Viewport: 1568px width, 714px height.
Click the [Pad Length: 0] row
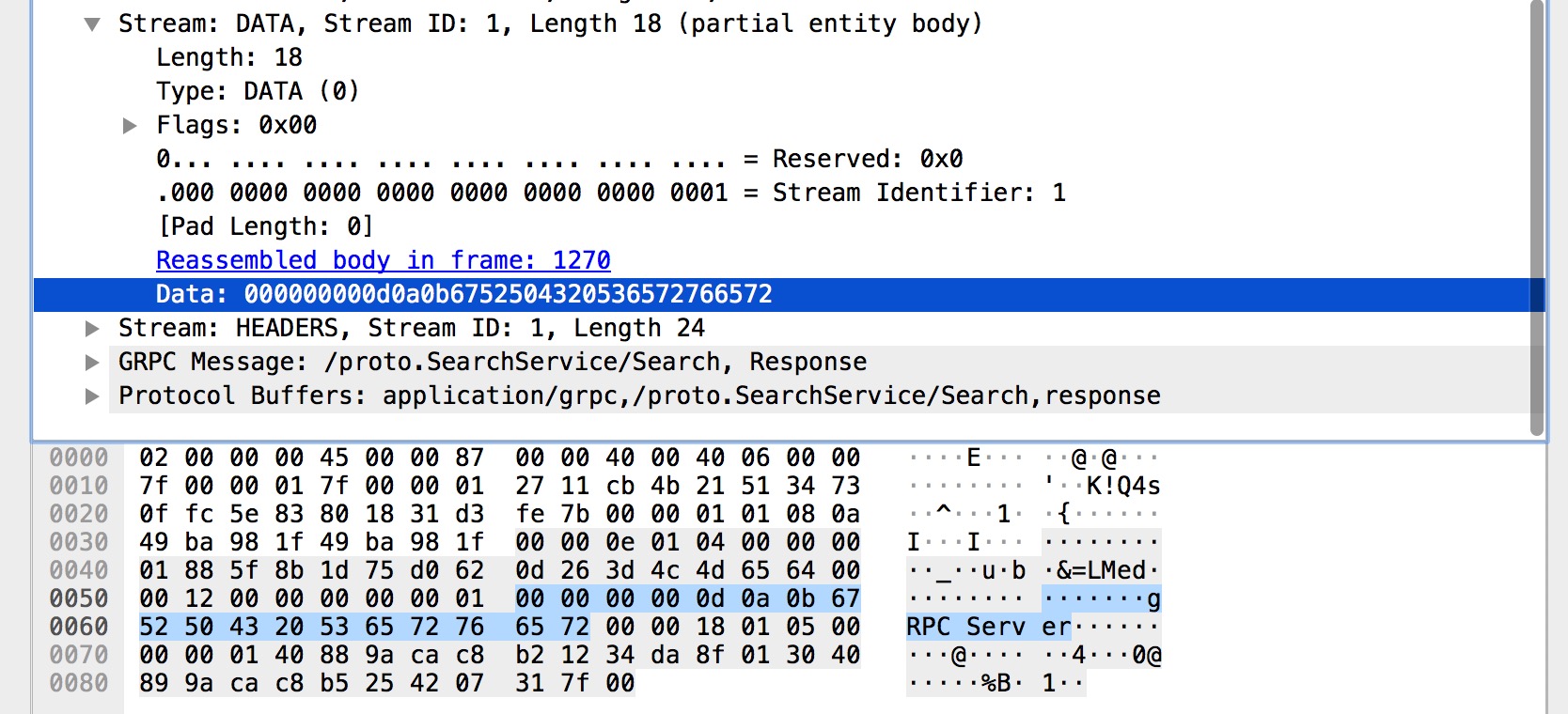(265, 227)
